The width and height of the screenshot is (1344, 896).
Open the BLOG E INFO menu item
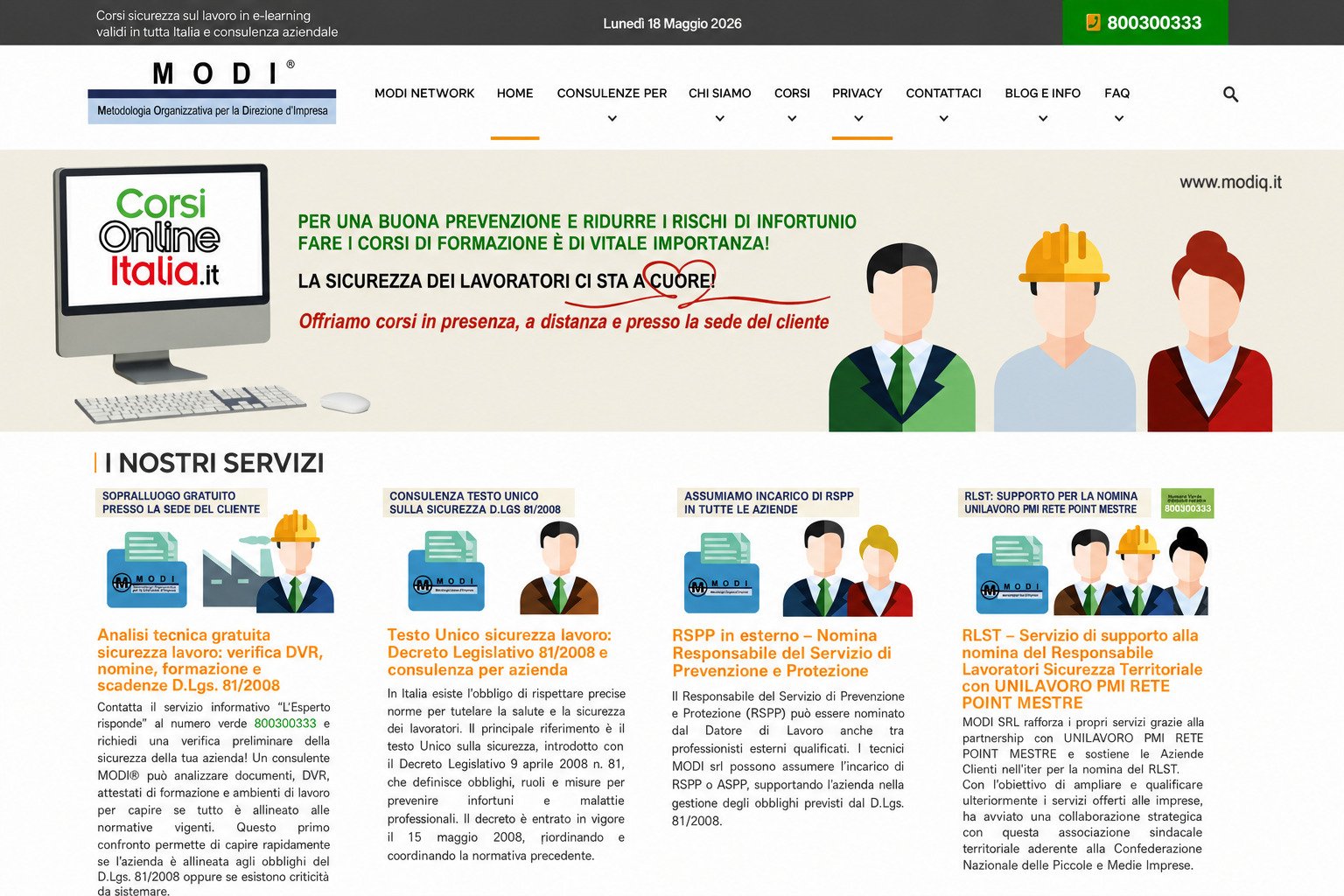click(x=1042, y=93)
